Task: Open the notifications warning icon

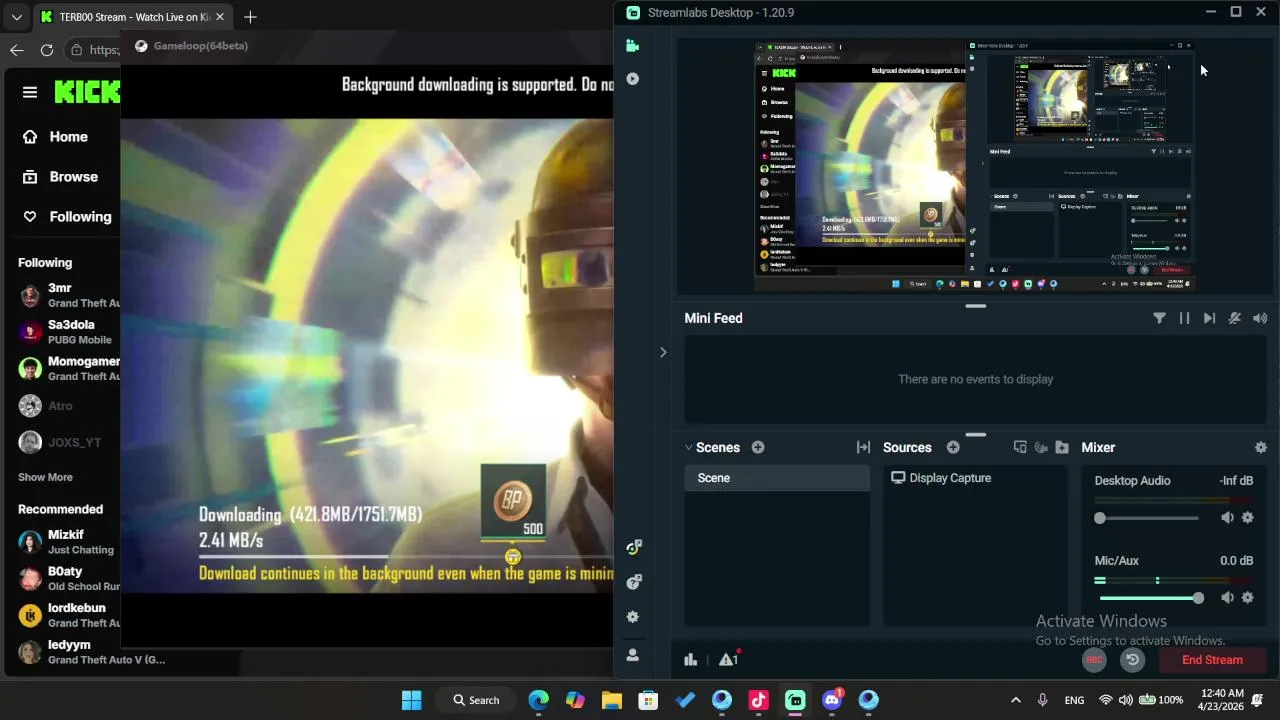Action: pos(728,659)
